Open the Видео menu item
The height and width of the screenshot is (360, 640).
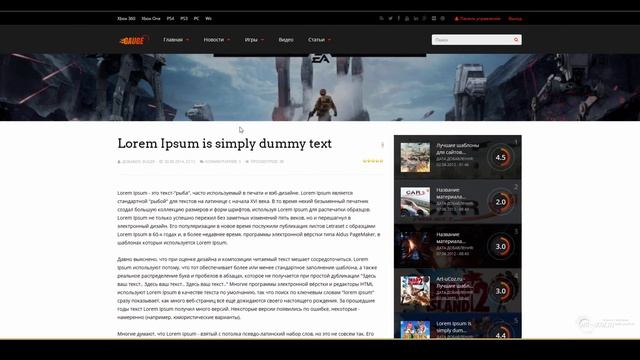(x=286, y=40)
